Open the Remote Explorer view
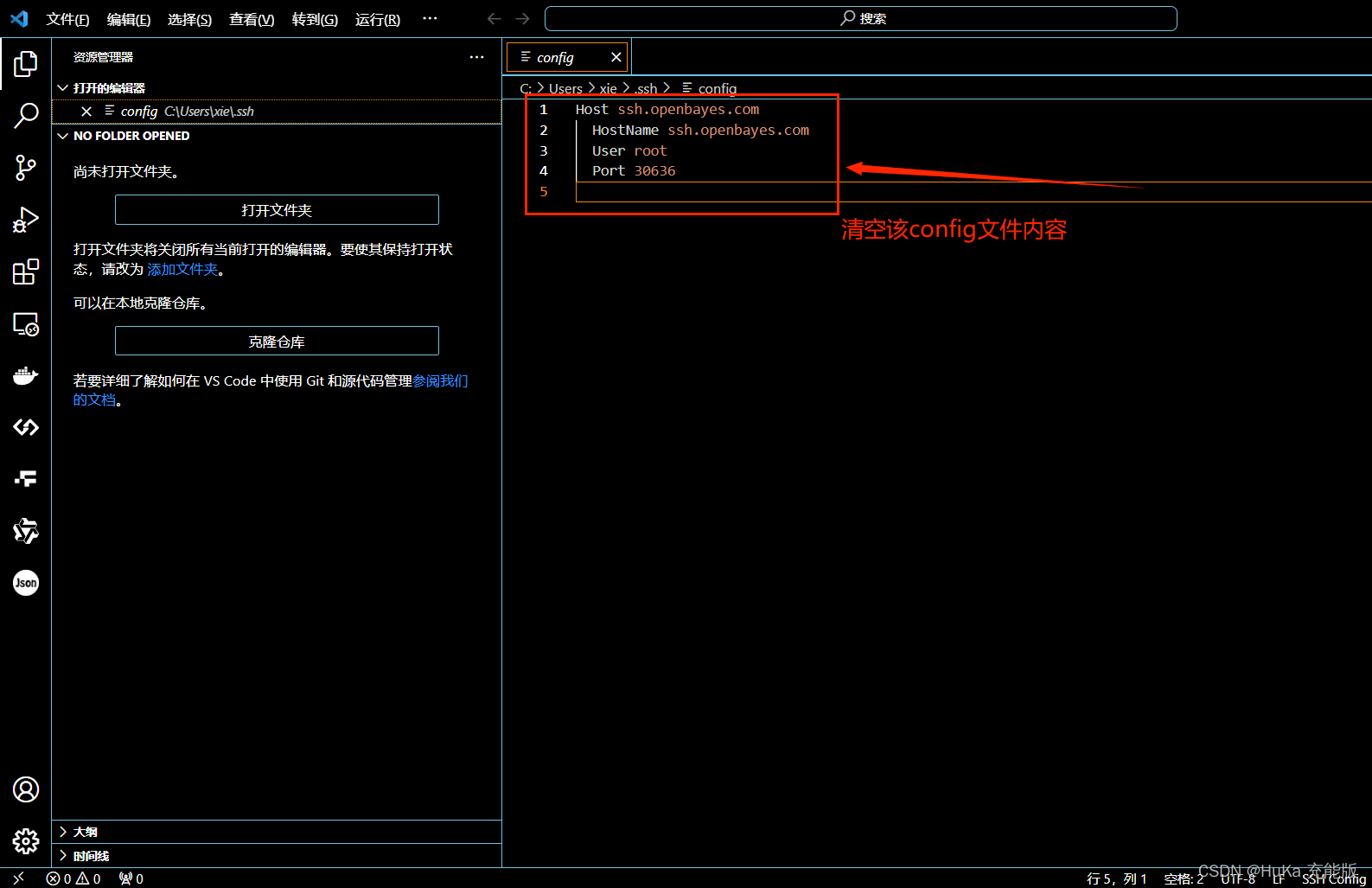Image resolution: width=1372 pixels, height=888 pixels. (26, 323)
